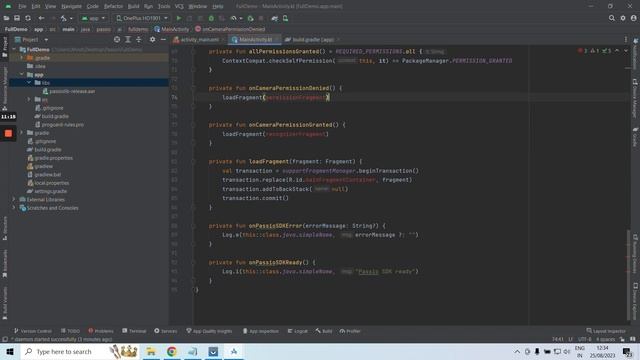Open the Logcat tool window
Image resolution: width=640 pixels, height=360 pixels.
[298, 331]
